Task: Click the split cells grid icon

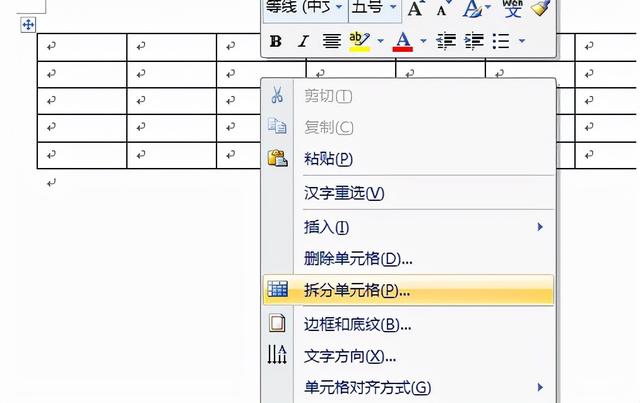Action: coord(278,289)
